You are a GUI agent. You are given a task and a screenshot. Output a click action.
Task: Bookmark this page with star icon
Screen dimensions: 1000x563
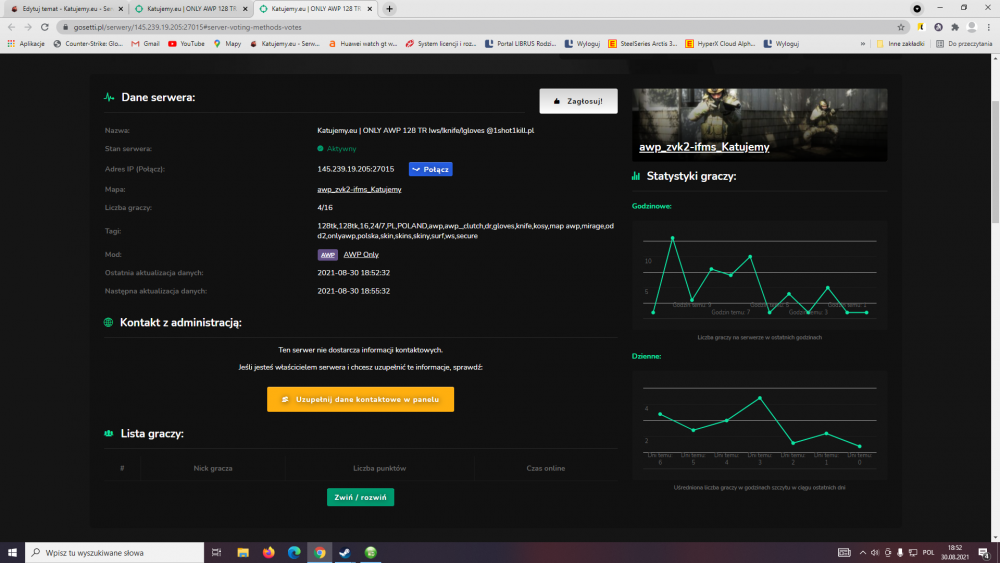[x=901, y=27]
